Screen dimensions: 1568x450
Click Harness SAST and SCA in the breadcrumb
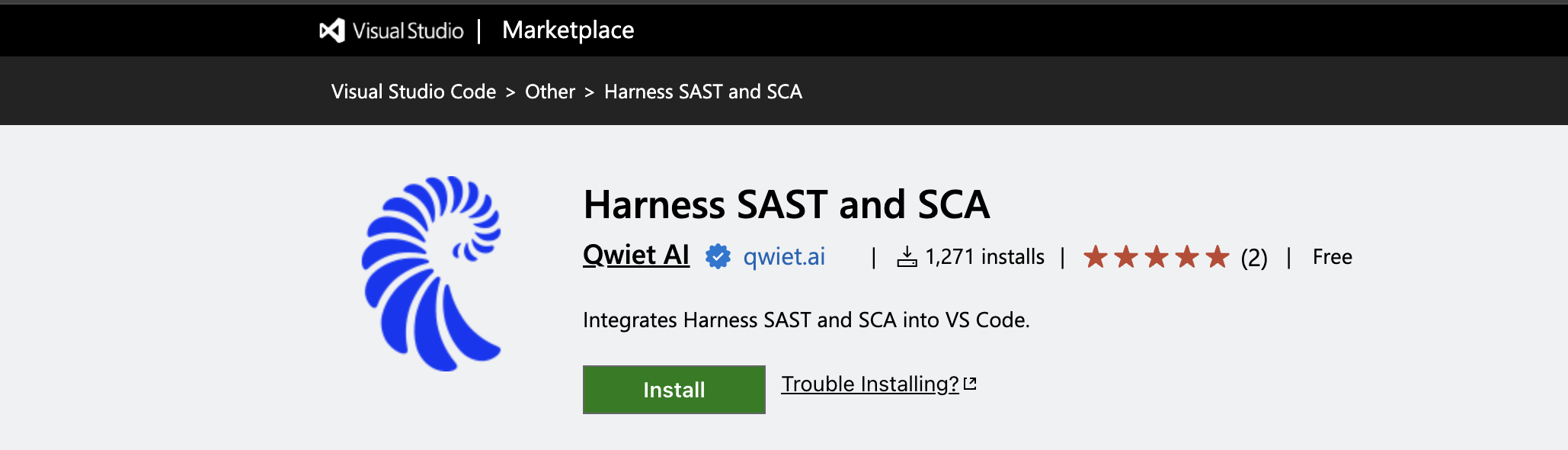pyautogui.click(x=702, y=92)
